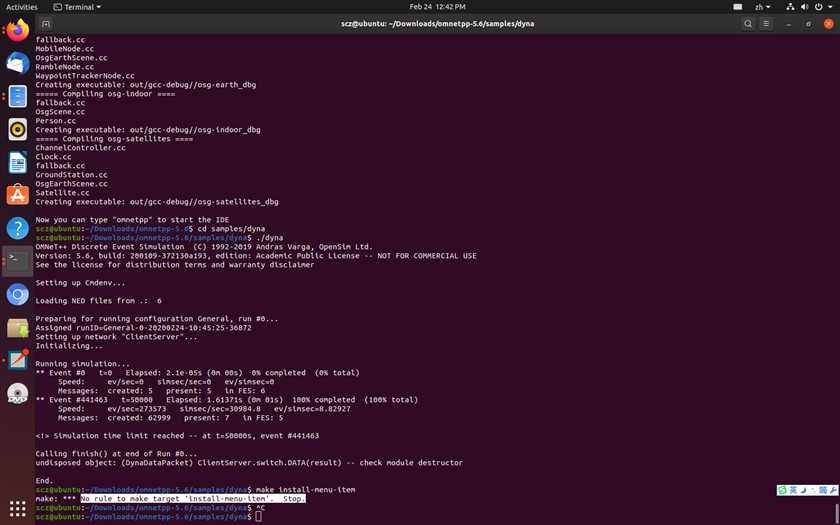This screenshot has width=840, height=525.
Task: Click 'OMNeT++ Discrete Event Simulation' line
Action: pos(204,246)
